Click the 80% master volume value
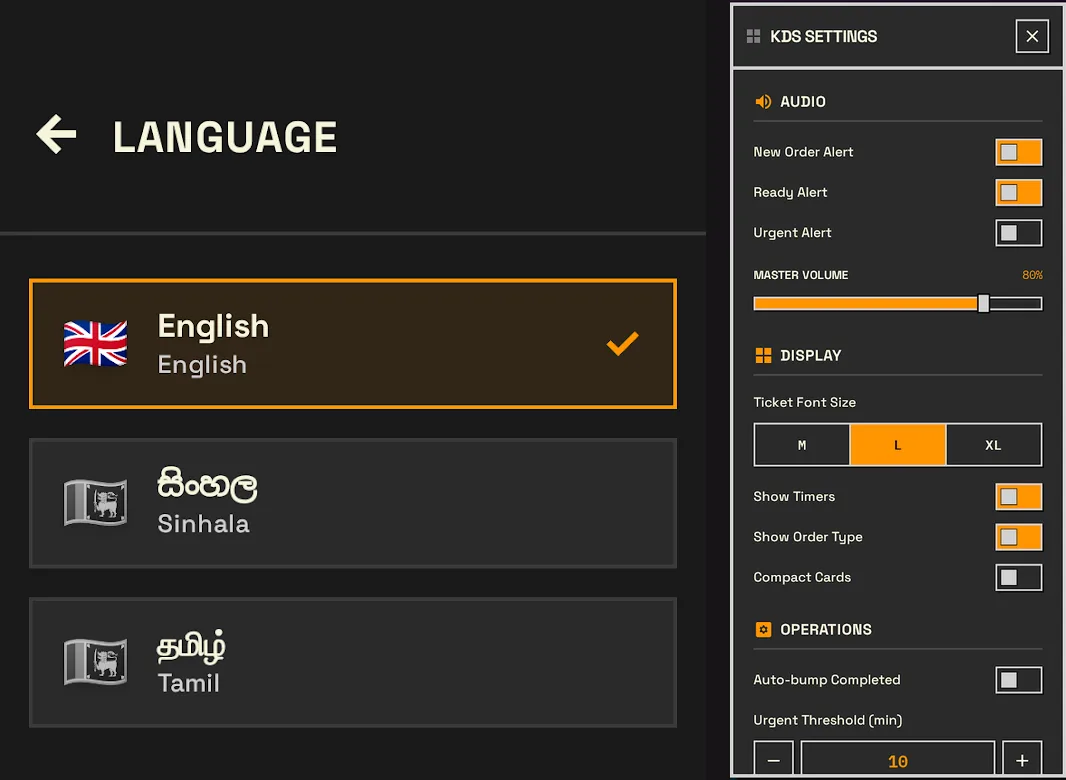1066x780 pixels. pyautogui.click(x=1032, y=275)
